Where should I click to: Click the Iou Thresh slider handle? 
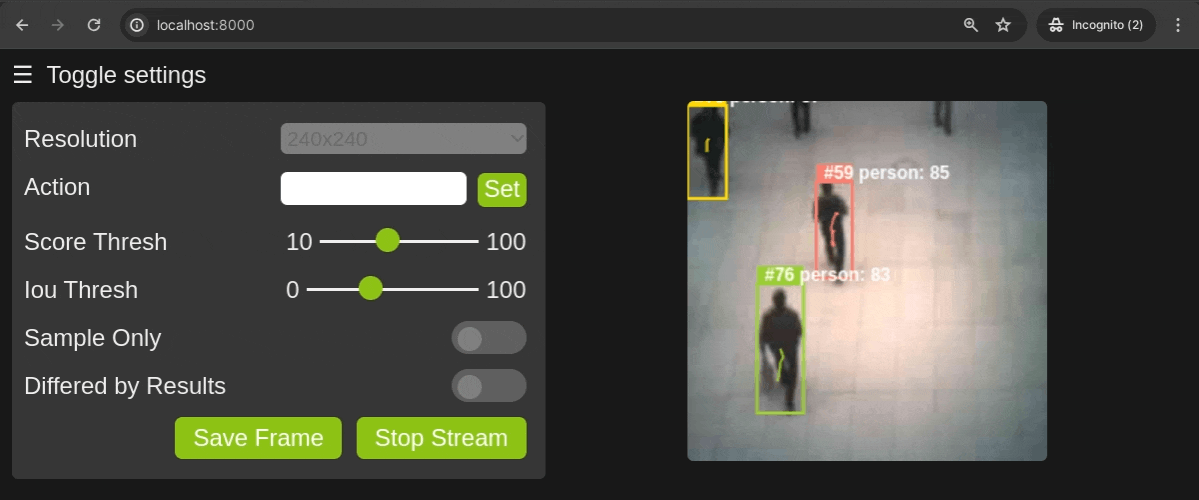point(371,289)
